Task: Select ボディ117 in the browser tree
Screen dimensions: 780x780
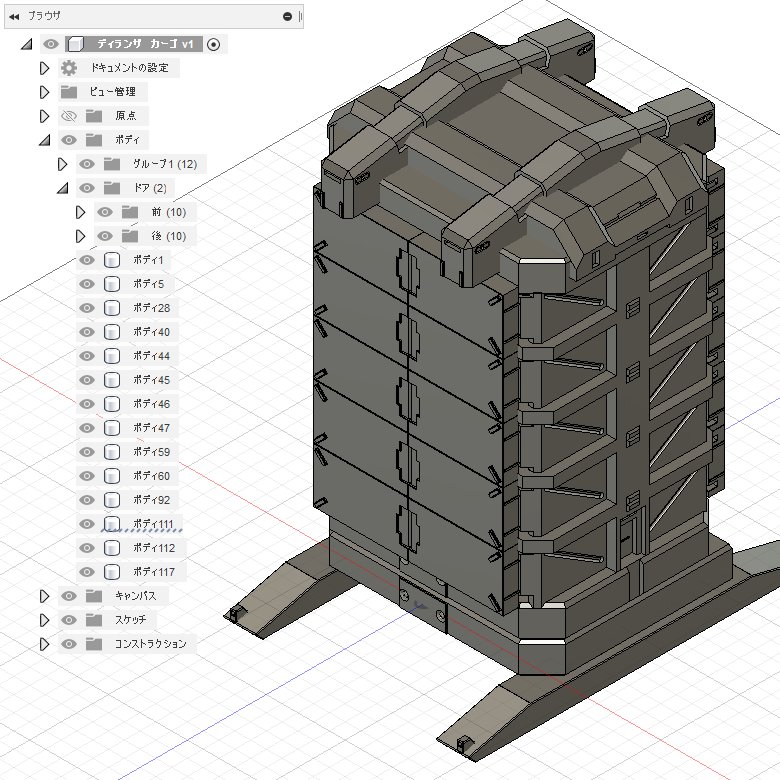Action: pyautogui.click(x=154, y=572)
